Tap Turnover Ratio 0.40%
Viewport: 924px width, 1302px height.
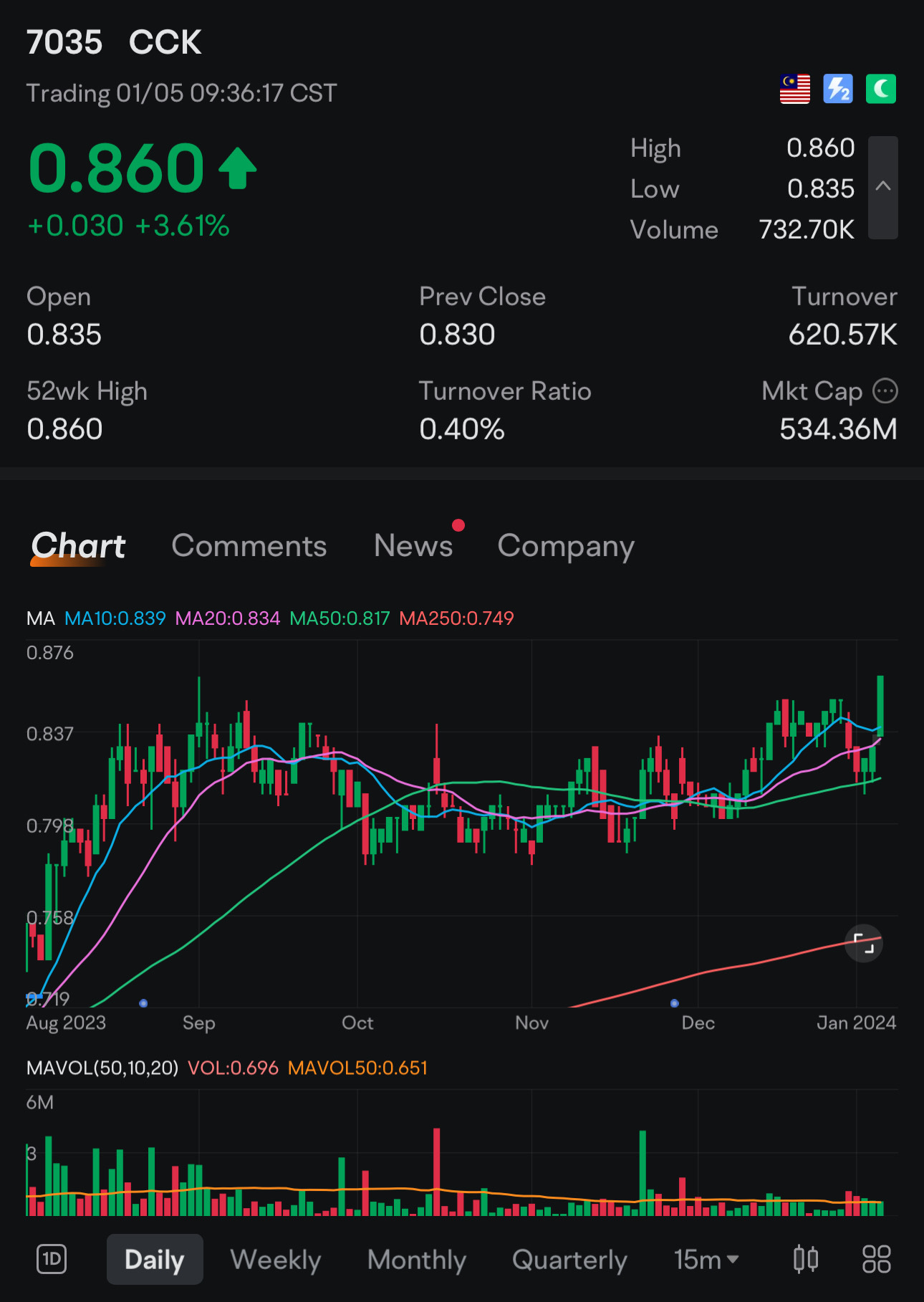tap(462, 429)
